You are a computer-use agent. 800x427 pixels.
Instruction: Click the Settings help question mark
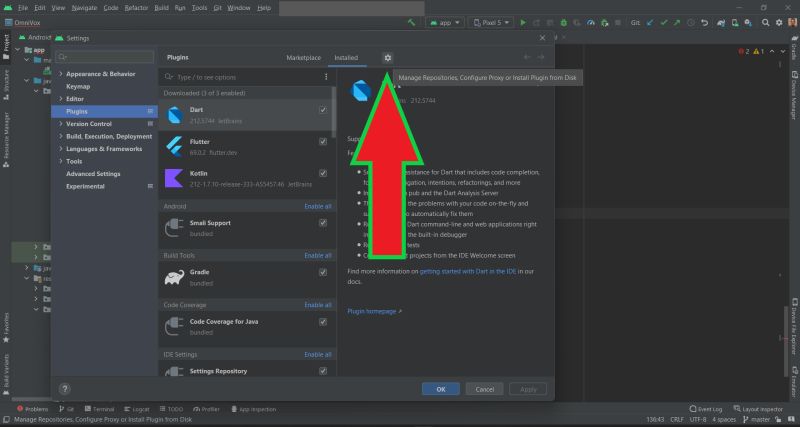click(64, 389)
